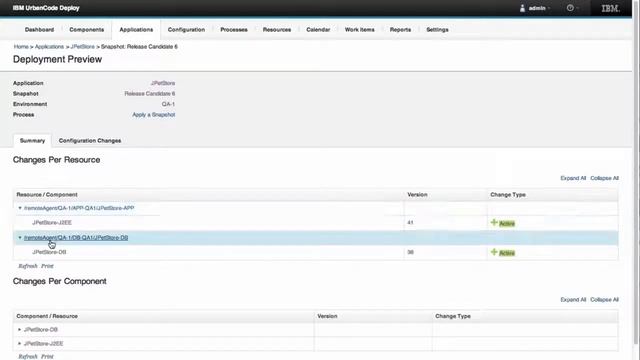Select the Applications tab
Viewport: 640px width, 360px height.
[x=136, y=30]
